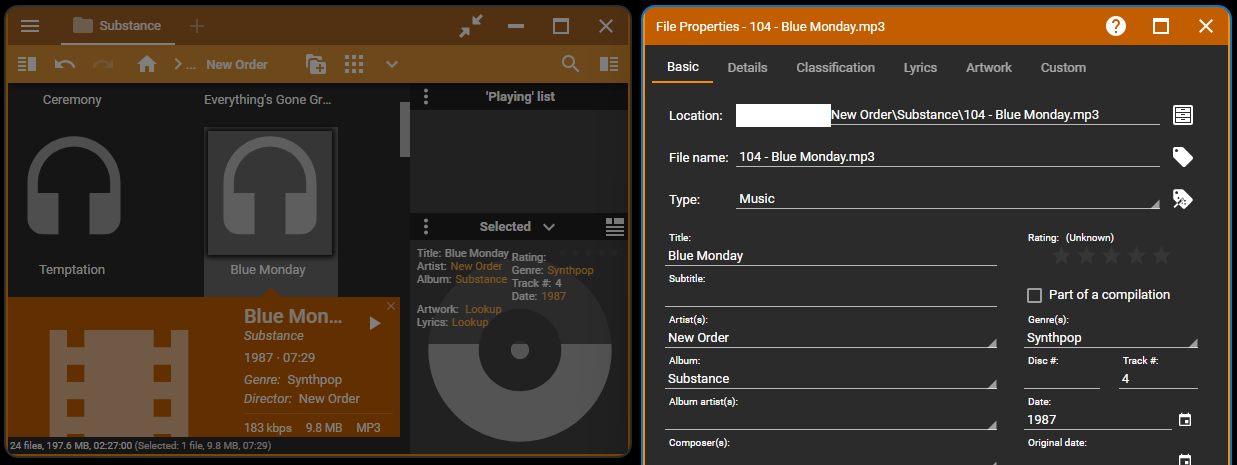The width and height of the screenshot is (1237, 465).
Task: Open the Help icon in File Properties
Action: (x=1116, y=26)
